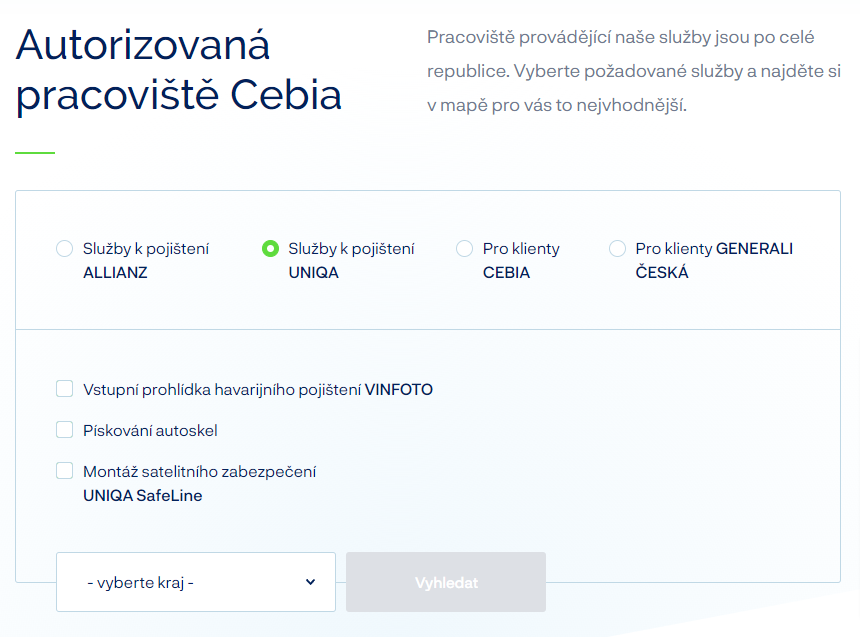Click the green accent line under heading
Viewport: 860px width, 637px height.
[x=35, y=152]
